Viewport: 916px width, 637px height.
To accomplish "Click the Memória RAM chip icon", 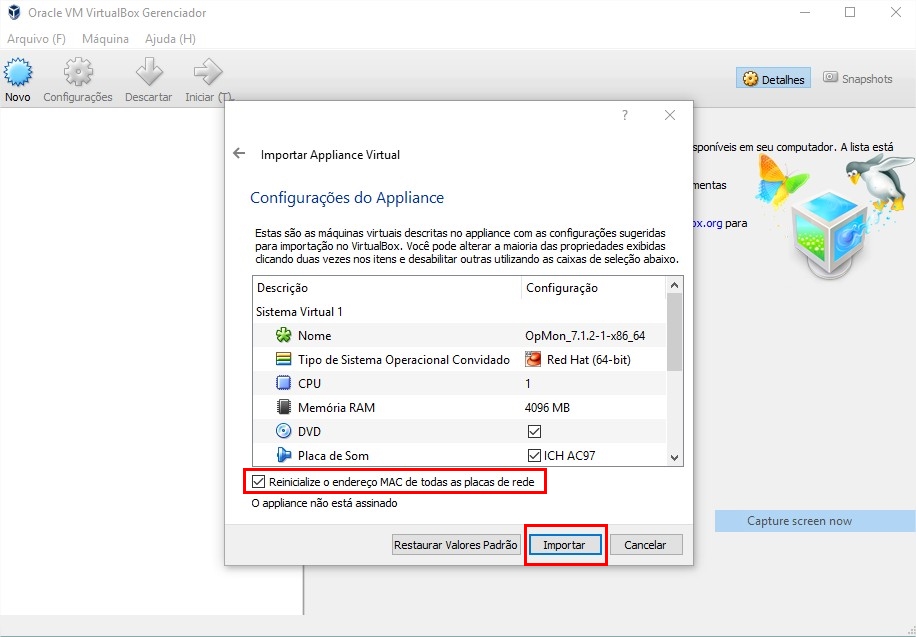I will click(x=283, y=408).
